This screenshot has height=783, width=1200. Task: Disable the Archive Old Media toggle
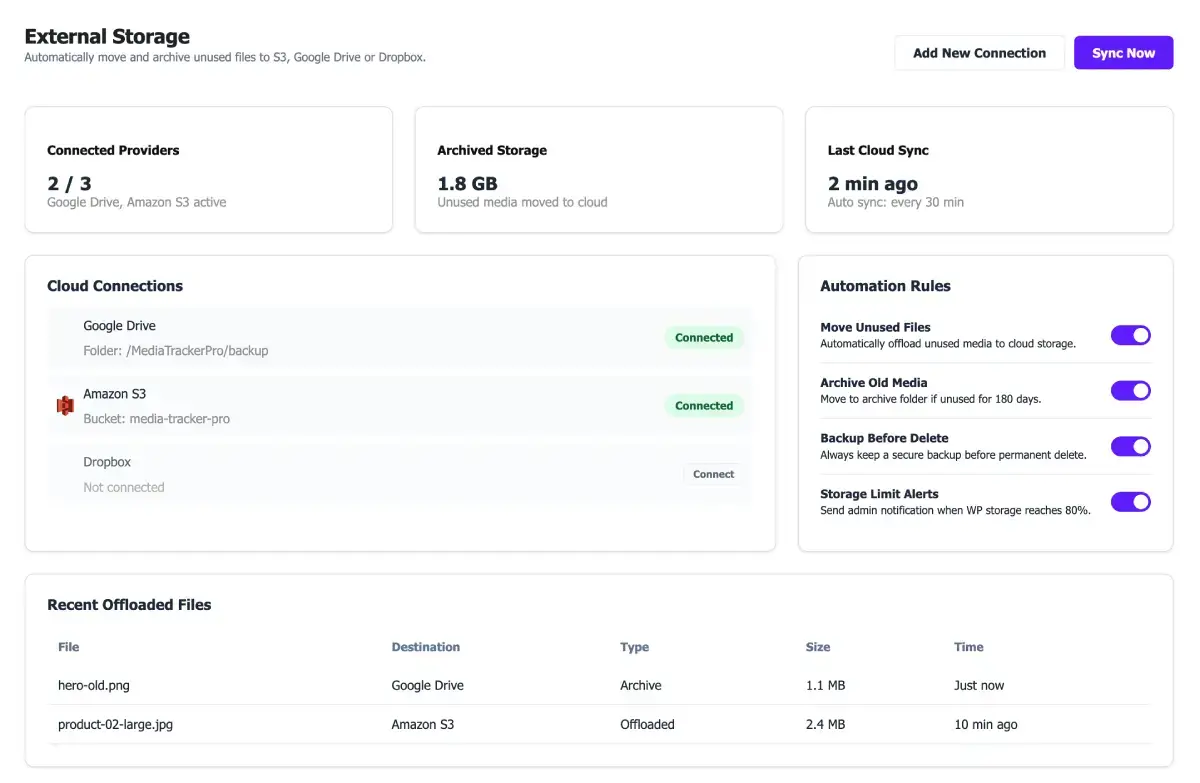pyautogui.click(x=1131, y=391)
